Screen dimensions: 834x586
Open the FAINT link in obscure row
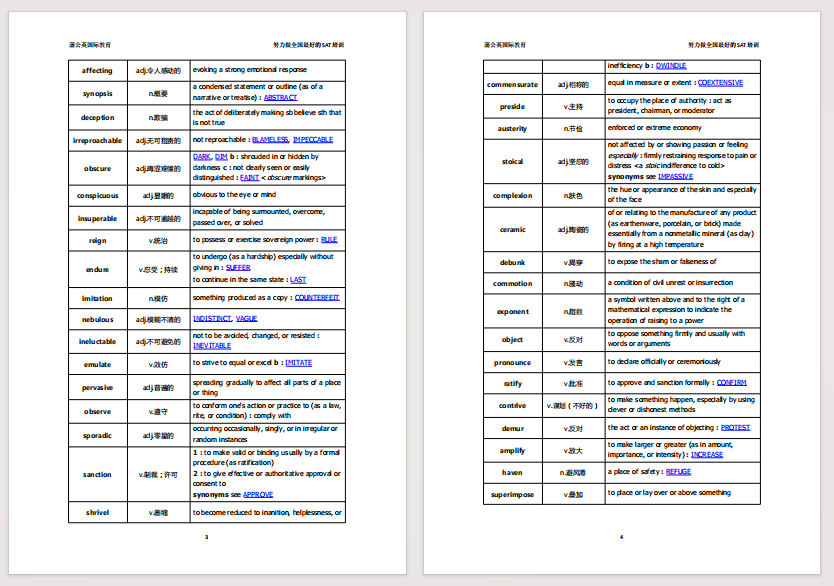point(249,177)
